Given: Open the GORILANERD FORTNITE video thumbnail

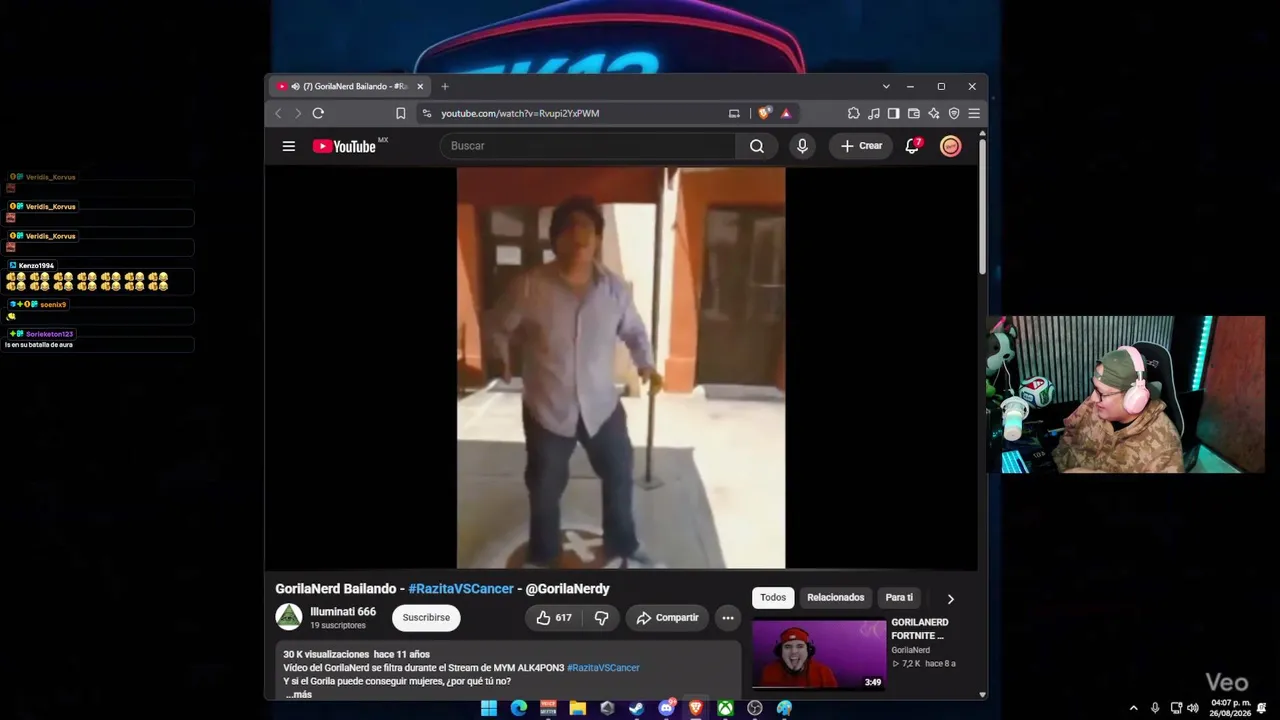Looking at the screenshot, I should click(x=819, y=655).
